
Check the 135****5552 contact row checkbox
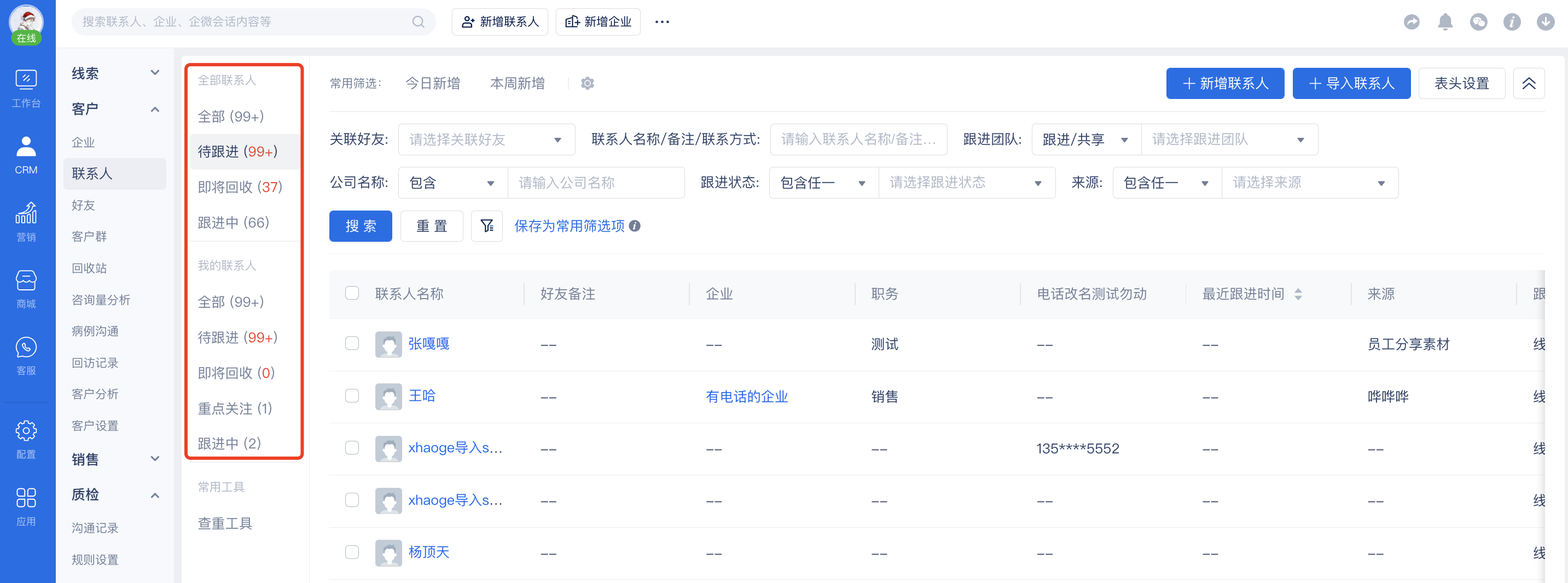point(352,448)
